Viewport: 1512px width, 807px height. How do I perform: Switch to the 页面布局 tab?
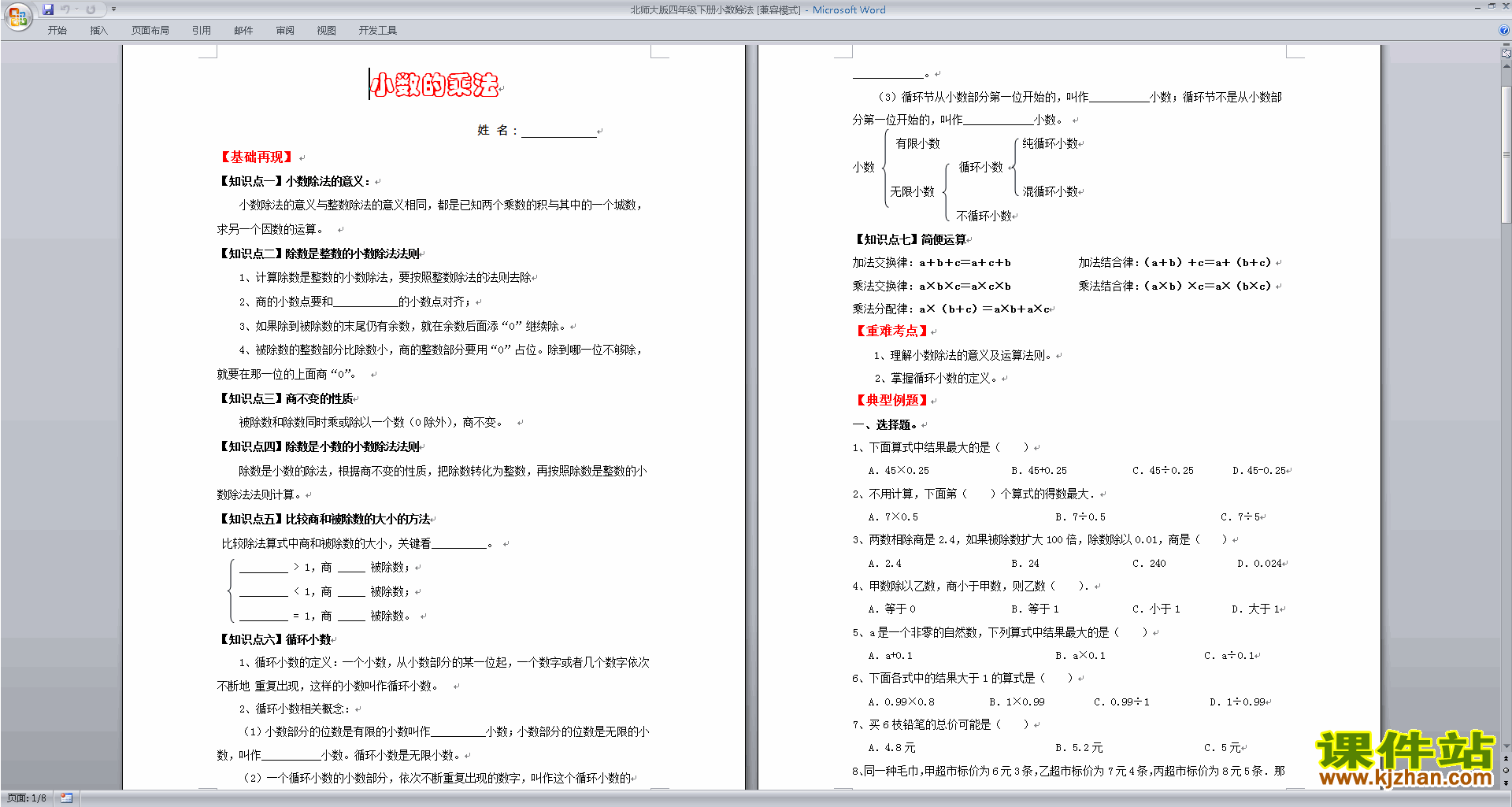(150, 31)
